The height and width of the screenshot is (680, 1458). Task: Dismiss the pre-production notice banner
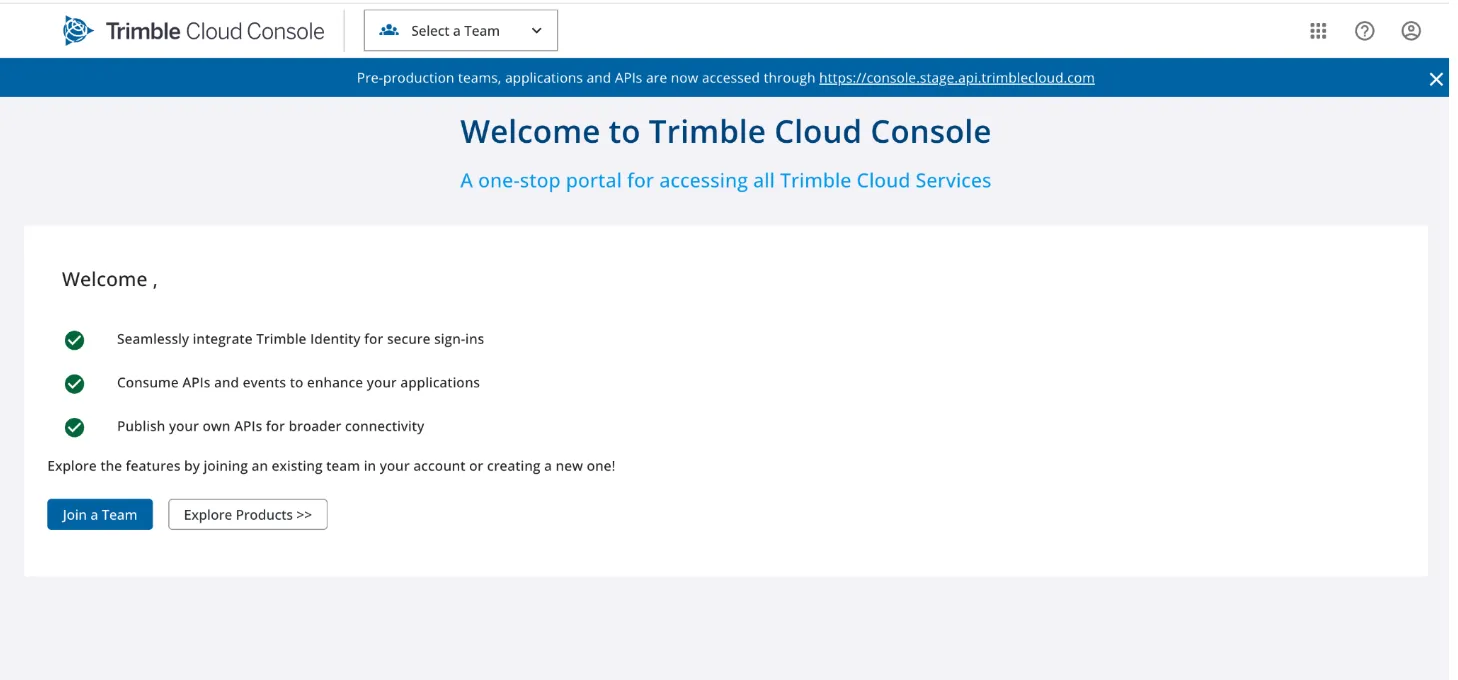1436,79
